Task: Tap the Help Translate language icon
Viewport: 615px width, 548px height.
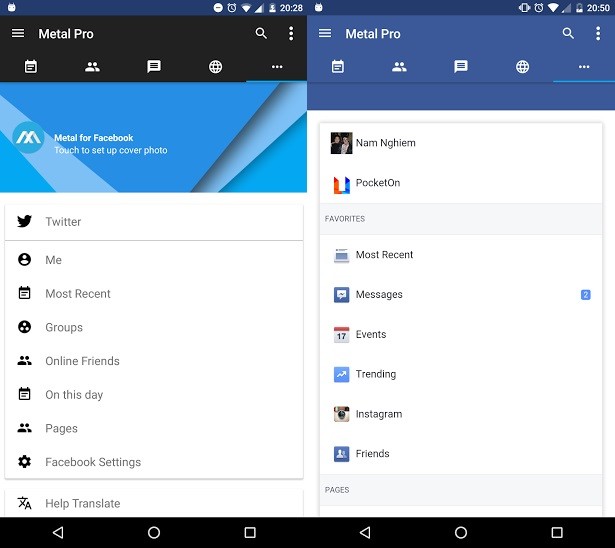Action: pyautogui.click(x=24, y=503)
